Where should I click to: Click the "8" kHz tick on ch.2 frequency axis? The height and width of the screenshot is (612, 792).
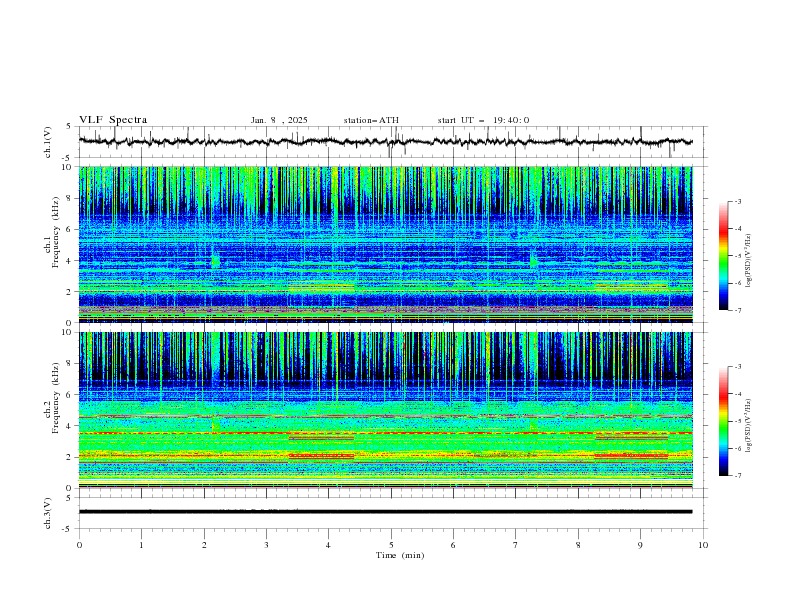(70, 364)
